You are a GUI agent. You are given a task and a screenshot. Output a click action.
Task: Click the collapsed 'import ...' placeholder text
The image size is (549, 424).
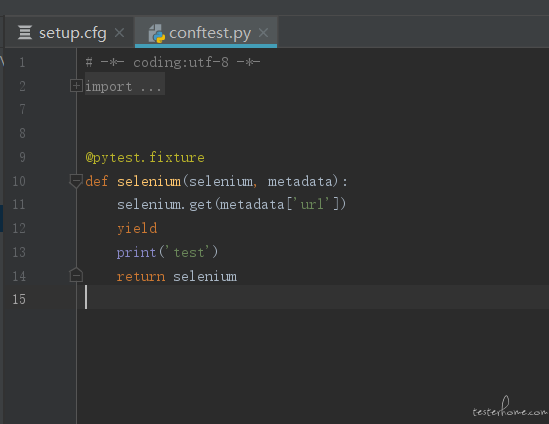pyautogui.click(x=124, y=86)
